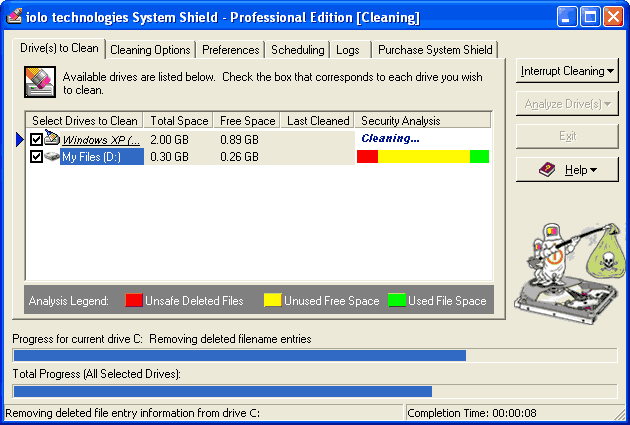Maximize the System Shield window
Viewport: 630px width, 425px height.
click(x=590, y=17)
